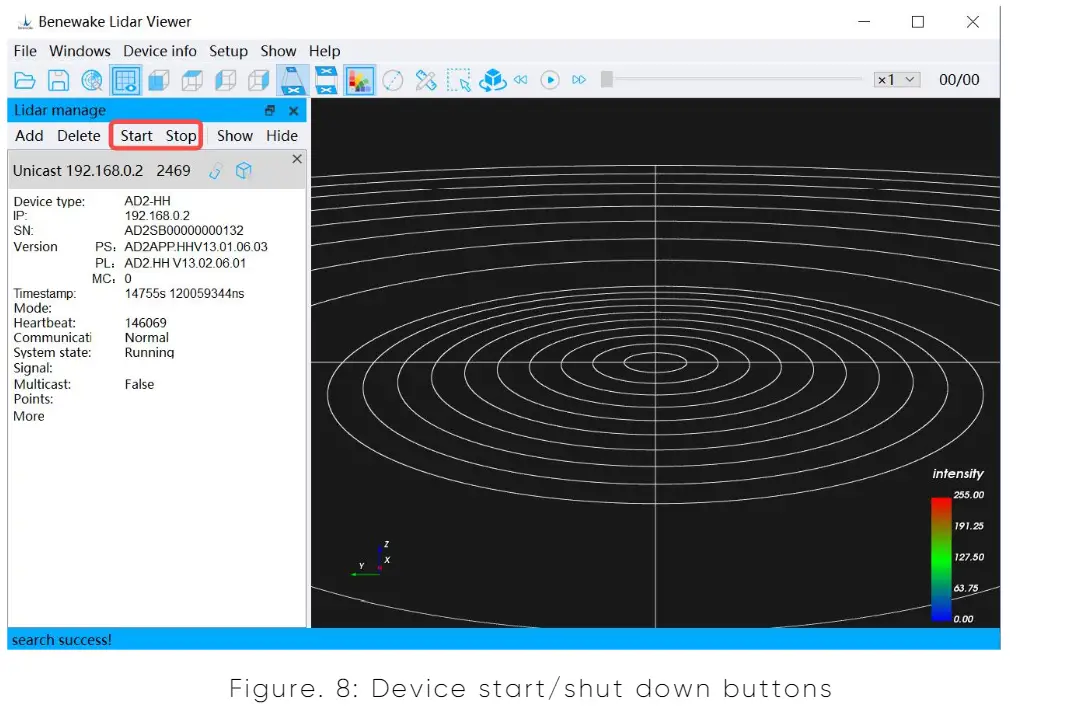
Task: Click the circle measurement icon
Action: 393,80
